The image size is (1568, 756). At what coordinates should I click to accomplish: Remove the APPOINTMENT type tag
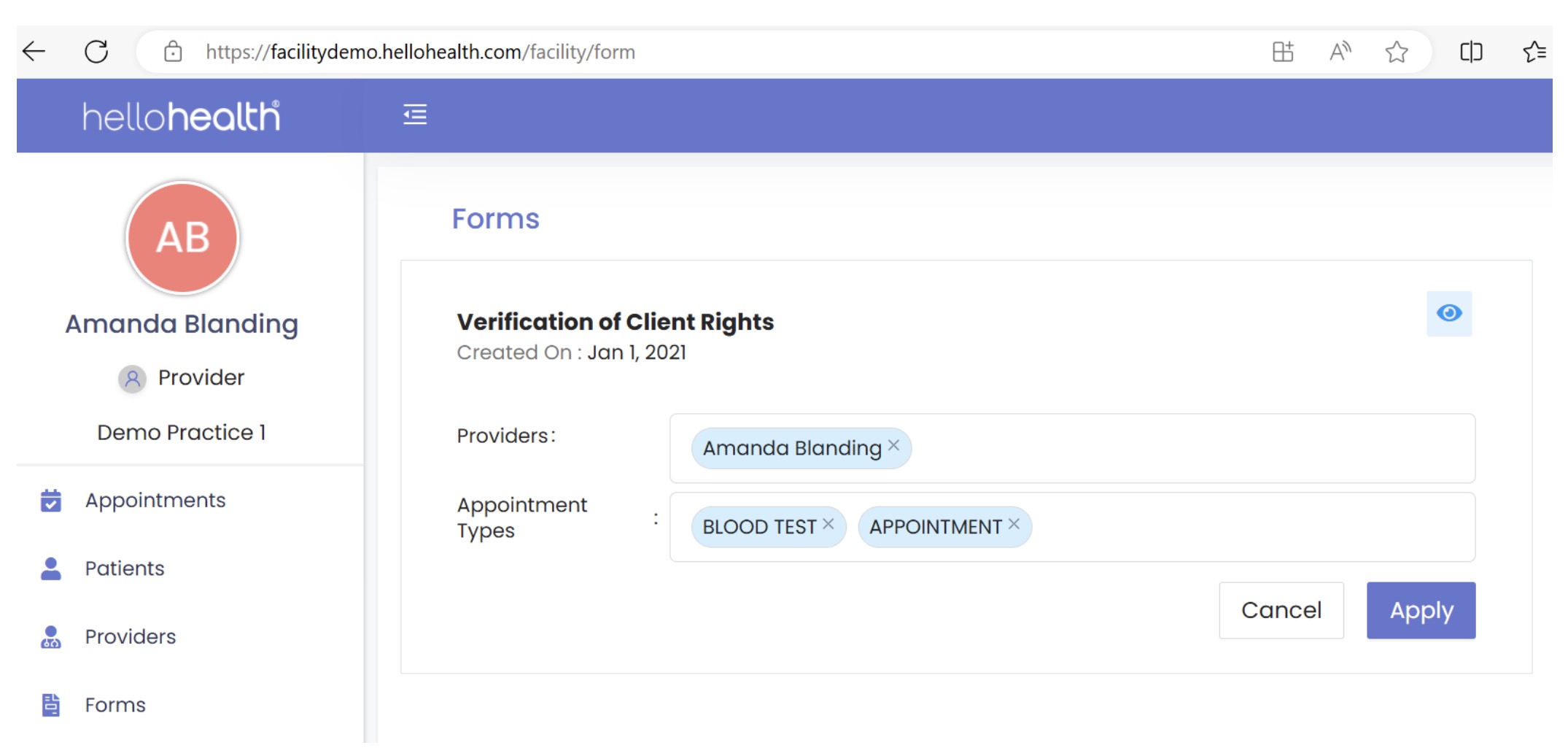[x=1014, y=525]
